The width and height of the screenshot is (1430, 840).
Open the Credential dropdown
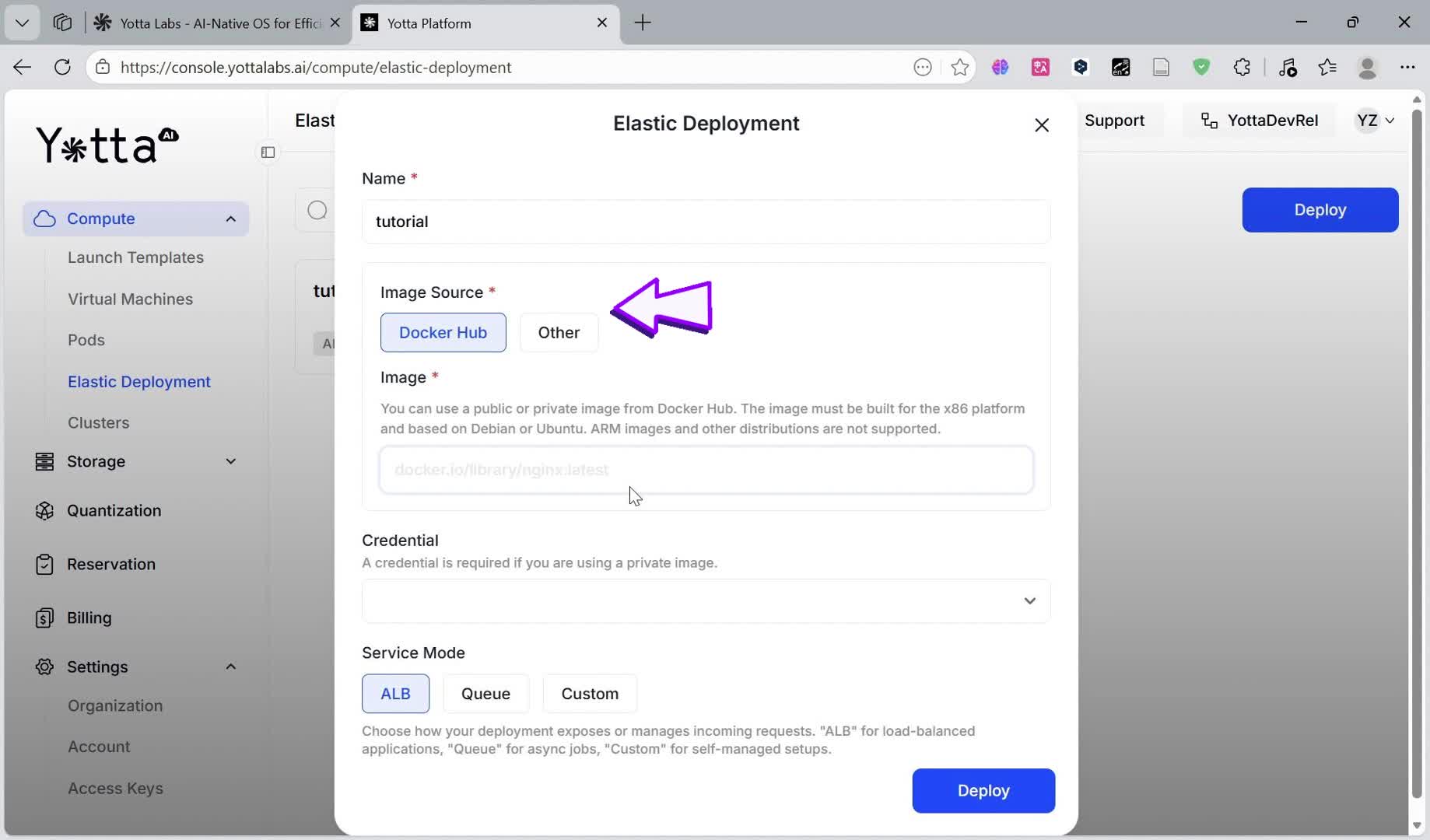(706, 601)
